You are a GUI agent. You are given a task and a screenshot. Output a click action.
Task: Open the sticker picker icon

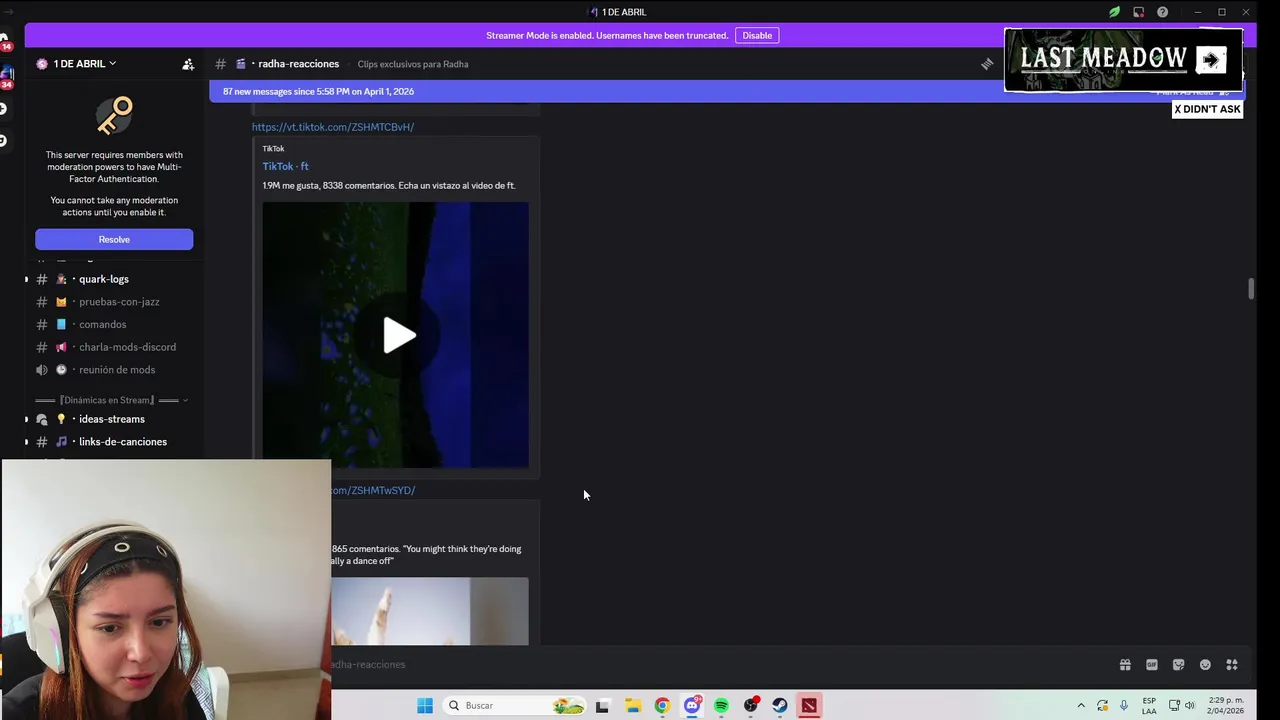[x=1178, y=665]
